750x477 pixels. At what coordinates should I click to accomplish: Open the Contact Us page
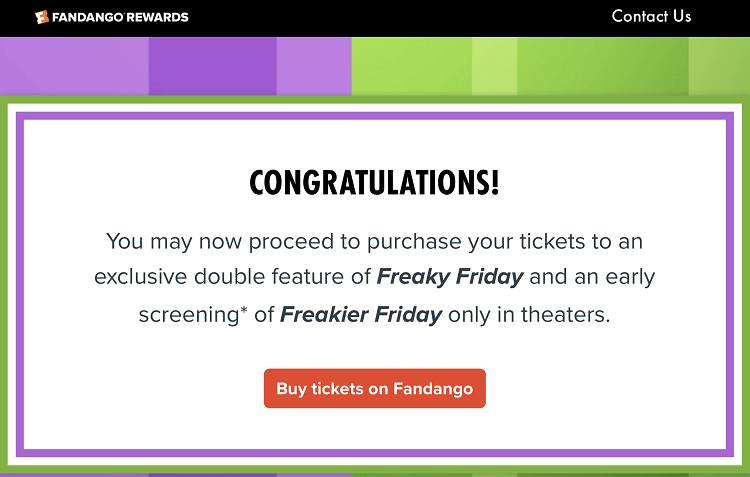(x=651, y=16)
